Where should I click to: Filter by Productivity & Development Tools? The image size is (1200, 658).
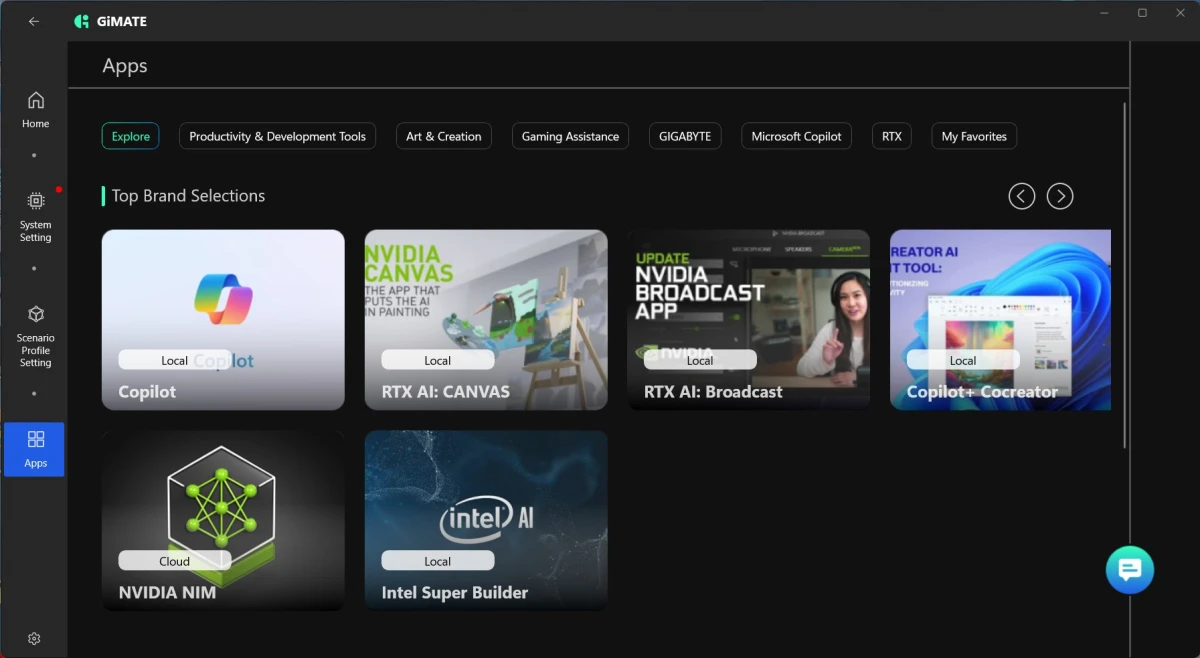point(277,136)
